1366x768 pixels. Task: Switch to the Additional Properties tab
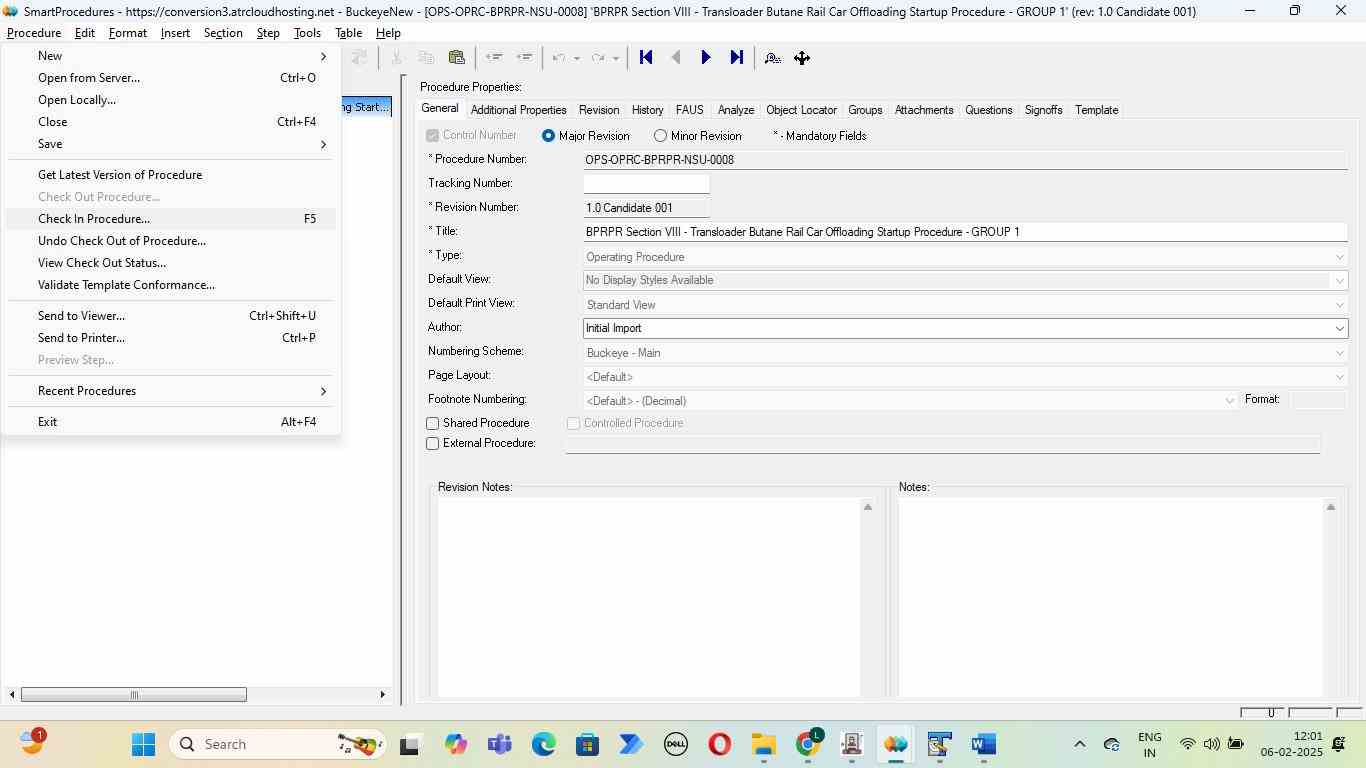click(x=518, y=110)
